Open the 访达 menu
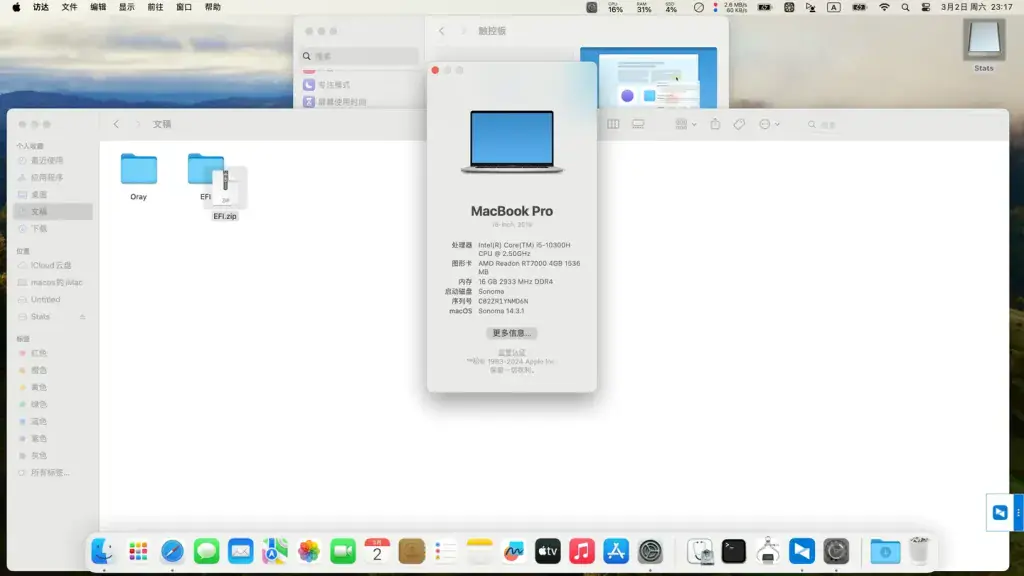The image size is (1024, 576). coord(40,7)
